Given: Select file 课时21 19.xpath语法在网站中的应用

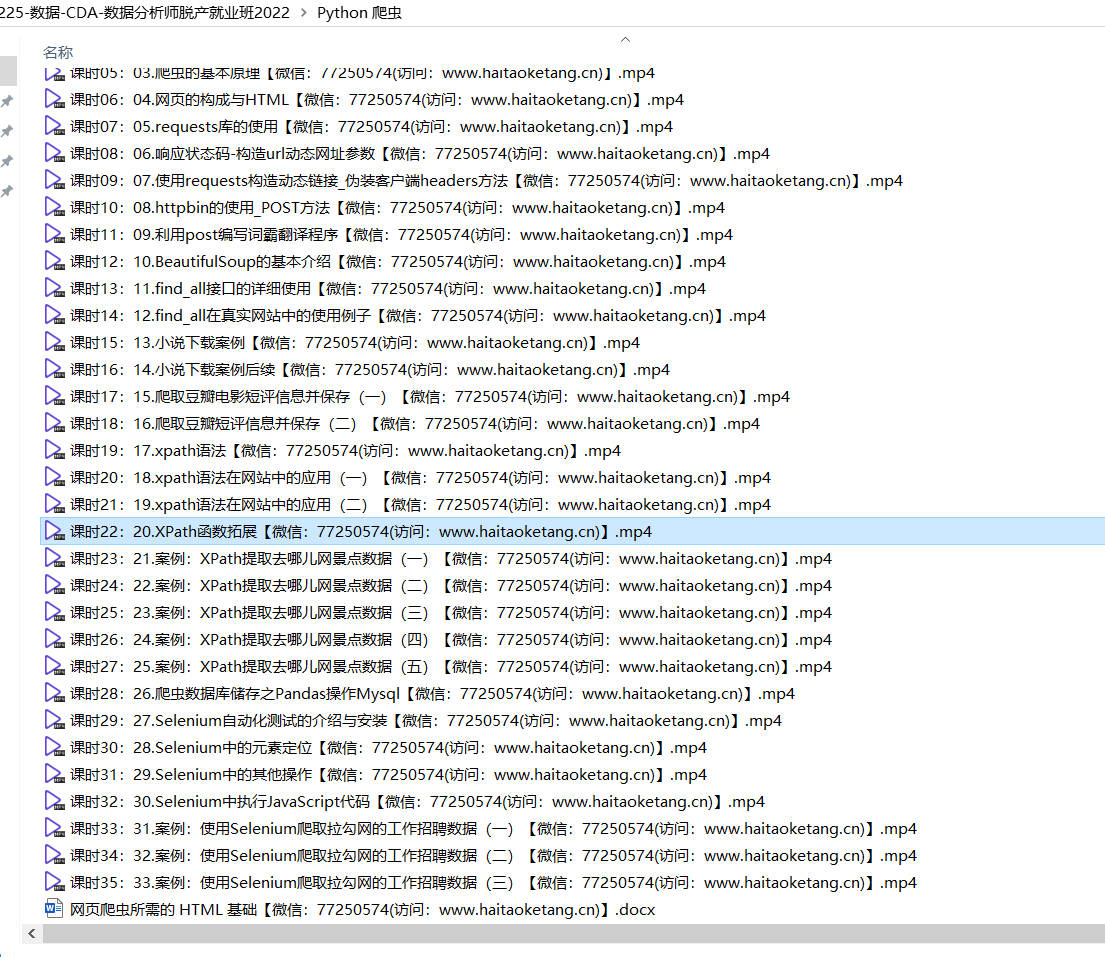Looking at the screenshot, I should tap(420, 505).
